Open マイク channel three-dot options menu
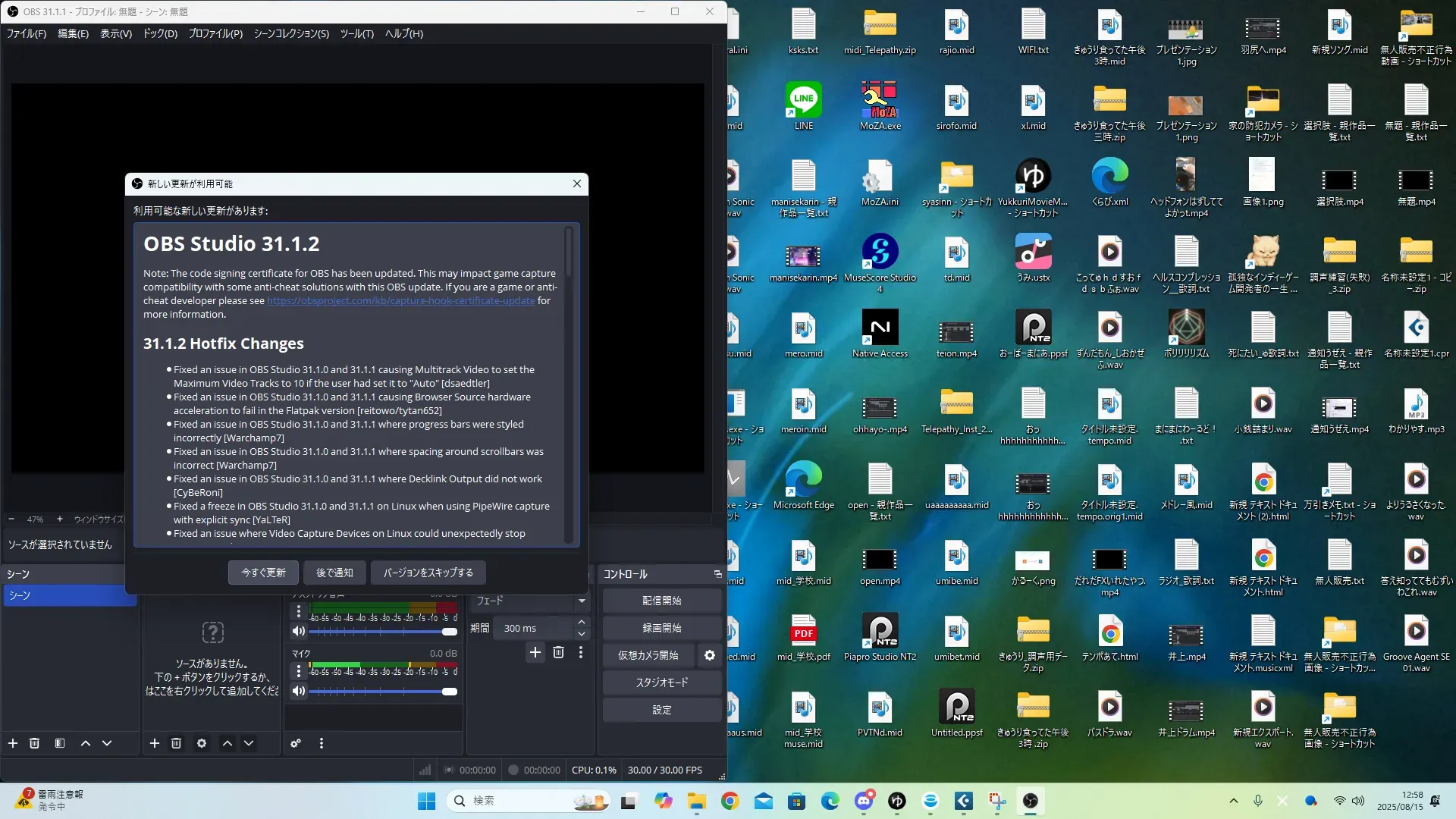 tap(299, 671)
